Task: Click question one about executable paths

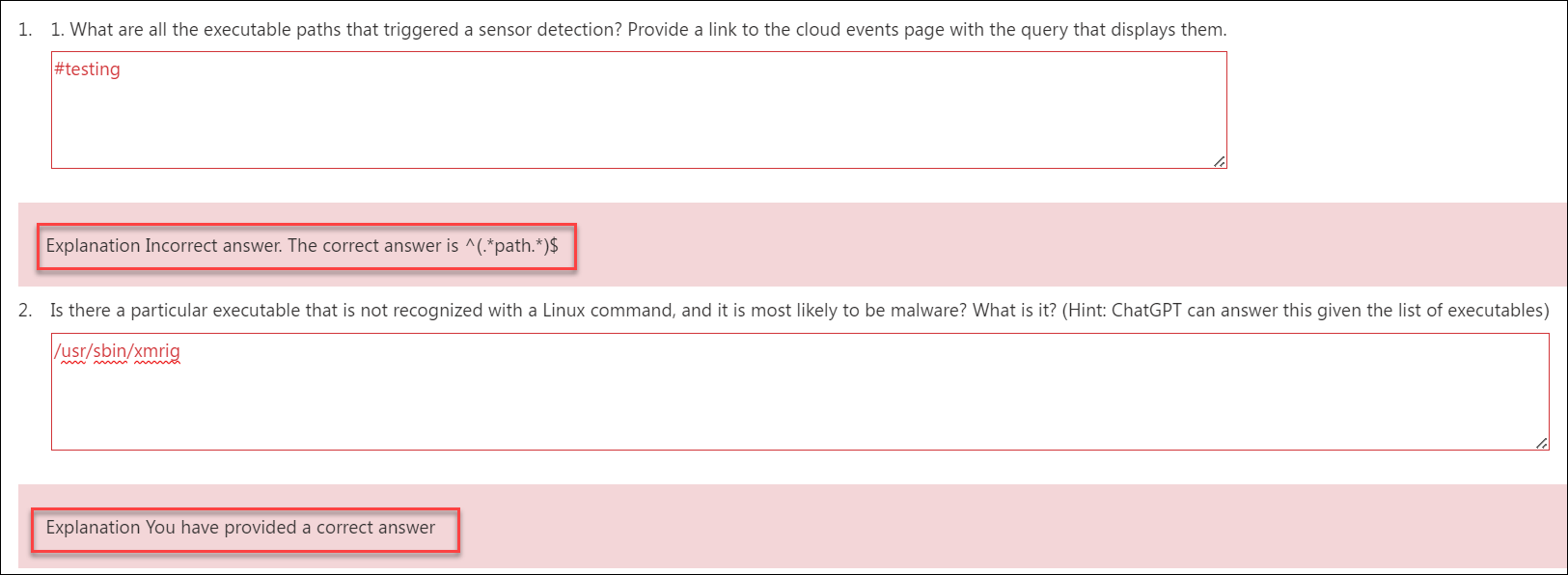Action: coord(639,30)
